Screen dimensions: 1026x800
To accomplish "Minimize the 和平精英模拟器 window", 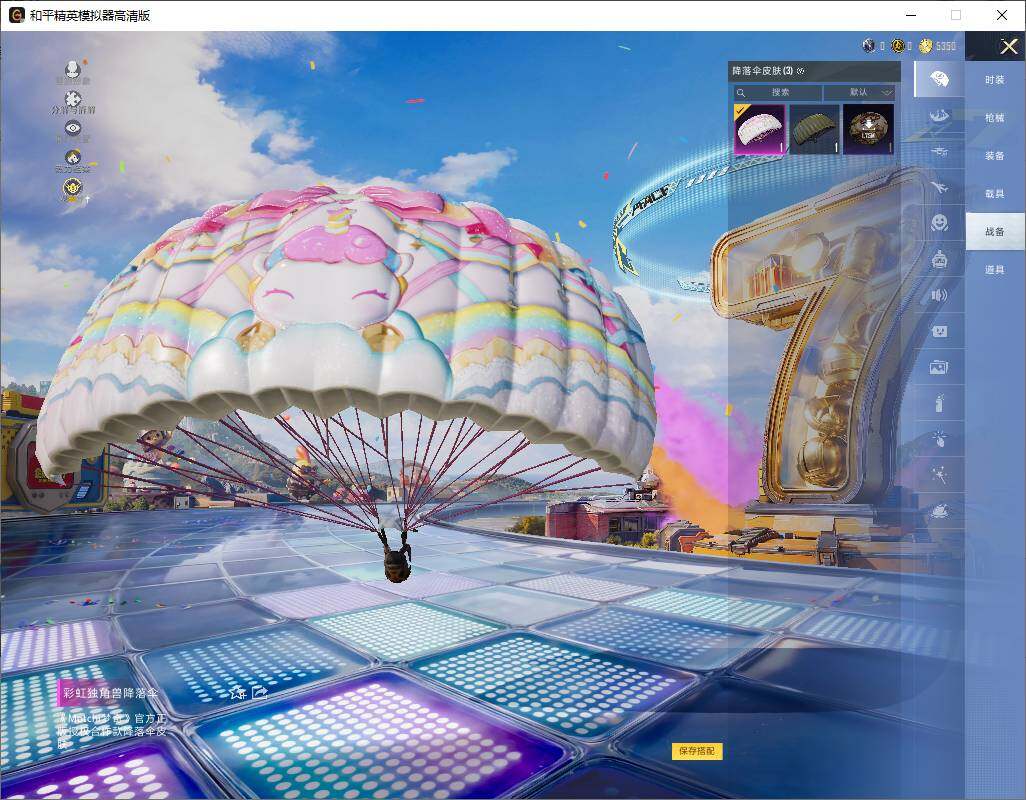I will 911,15.
